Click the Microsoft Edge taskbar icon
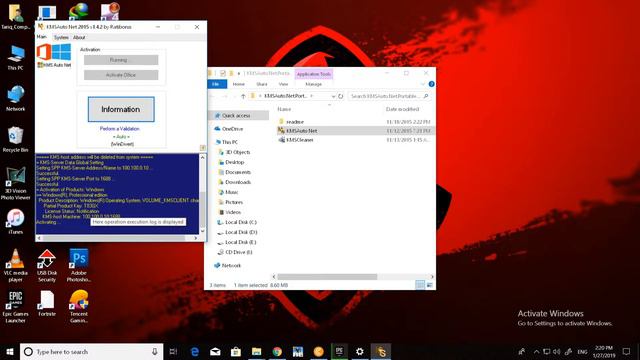Screen dimensions: 640x360 195,351
